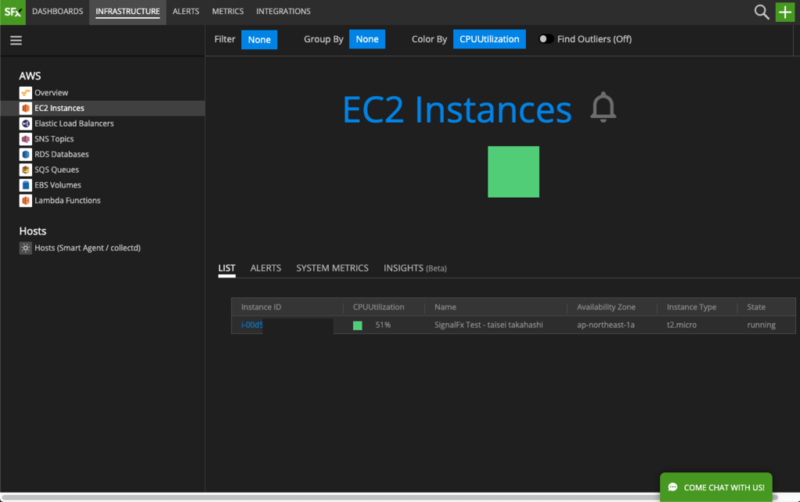
Task: Click the small green CPU swatch in the row
Action: (x=358, y=325)
